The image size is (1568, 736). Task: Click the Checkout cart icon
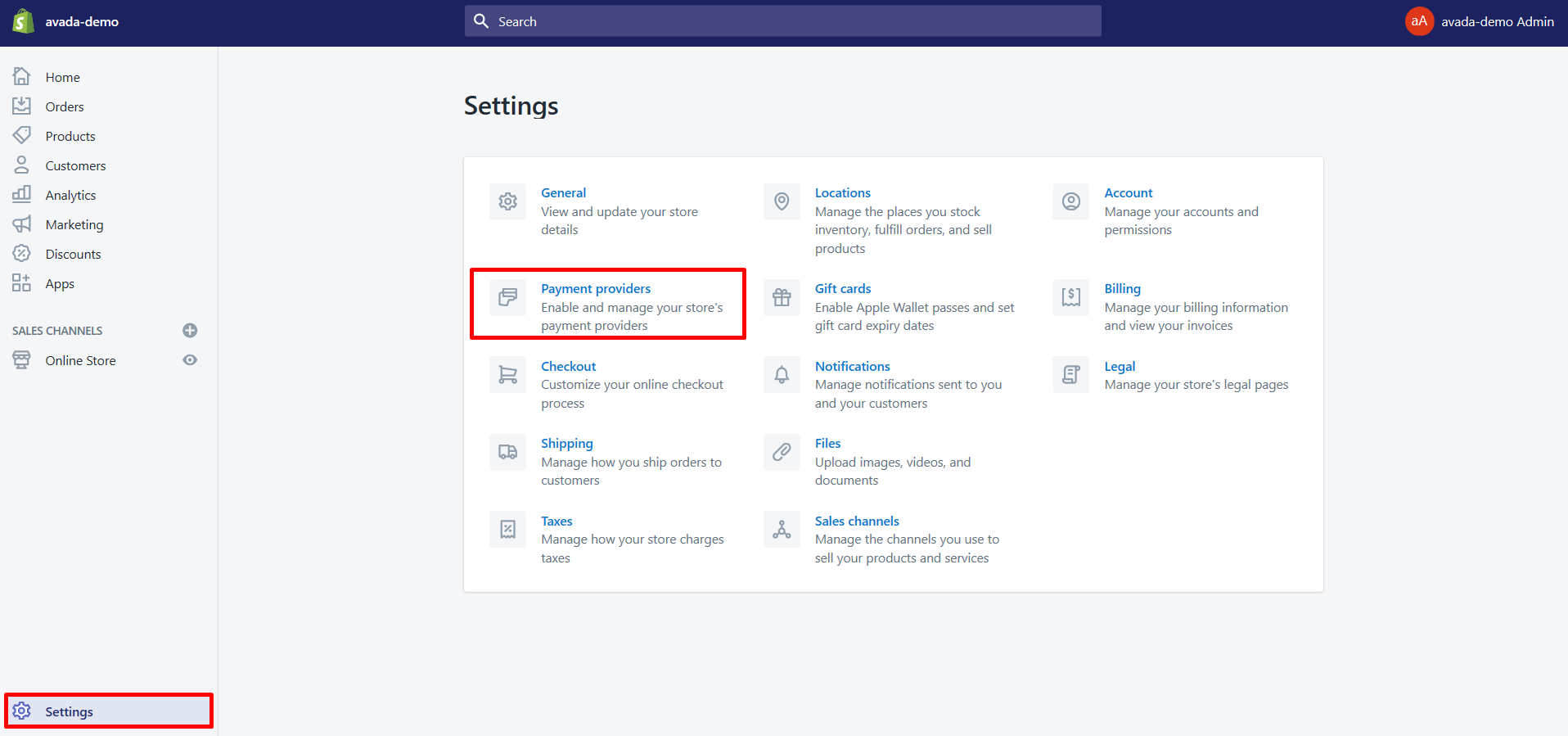[507, 375]
